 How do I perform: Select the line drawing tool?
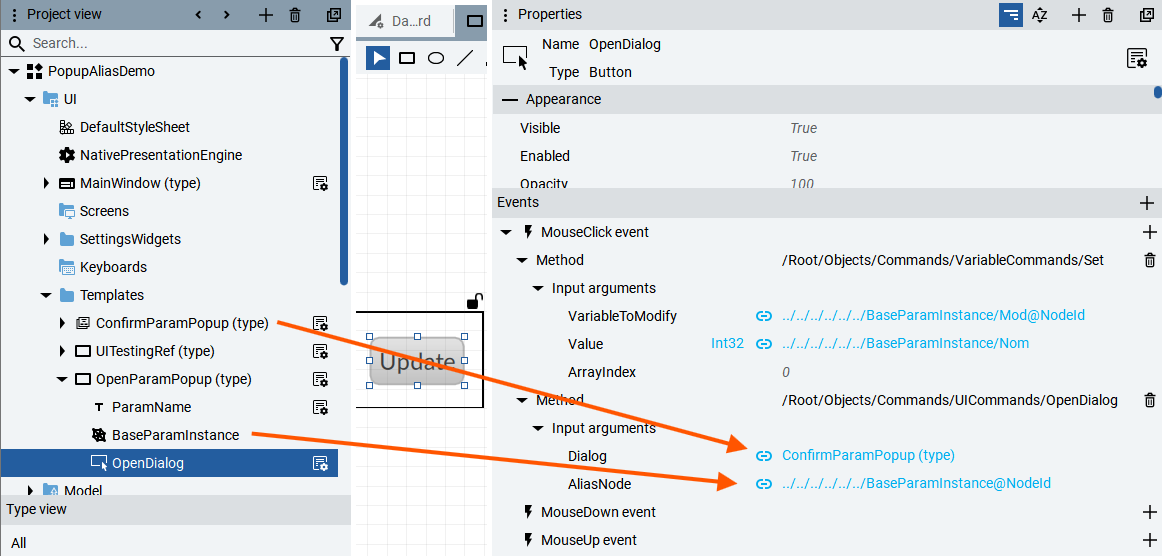click(465, 58)
